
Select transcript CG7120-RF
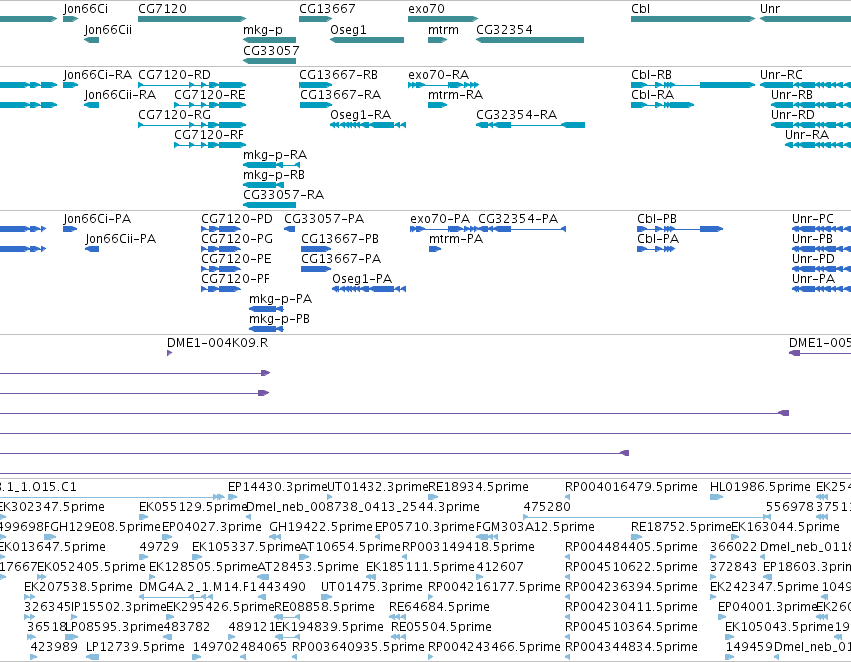click(209, 135)
